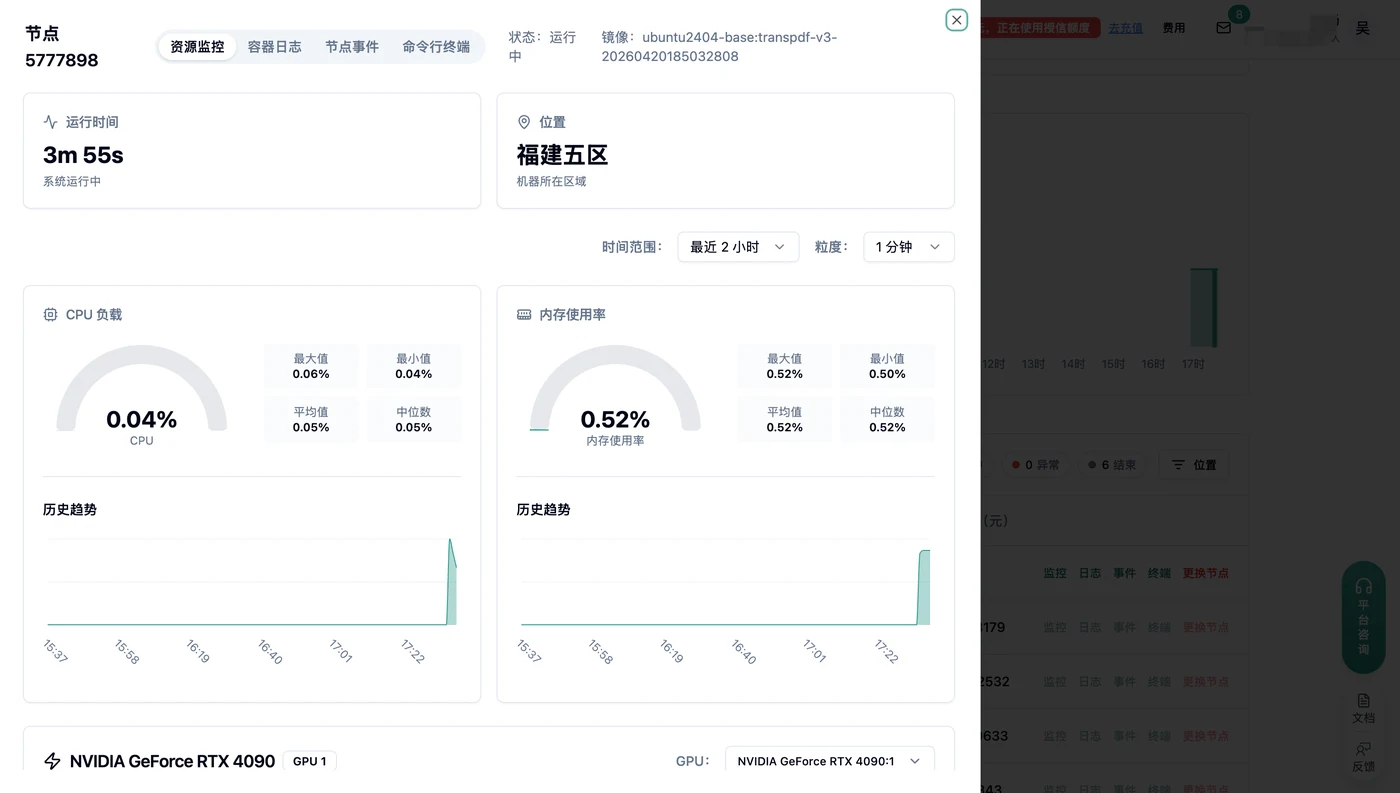
Task: Click the red 正在使用授信额度 warning badge
Action: tap(1042, 28)
